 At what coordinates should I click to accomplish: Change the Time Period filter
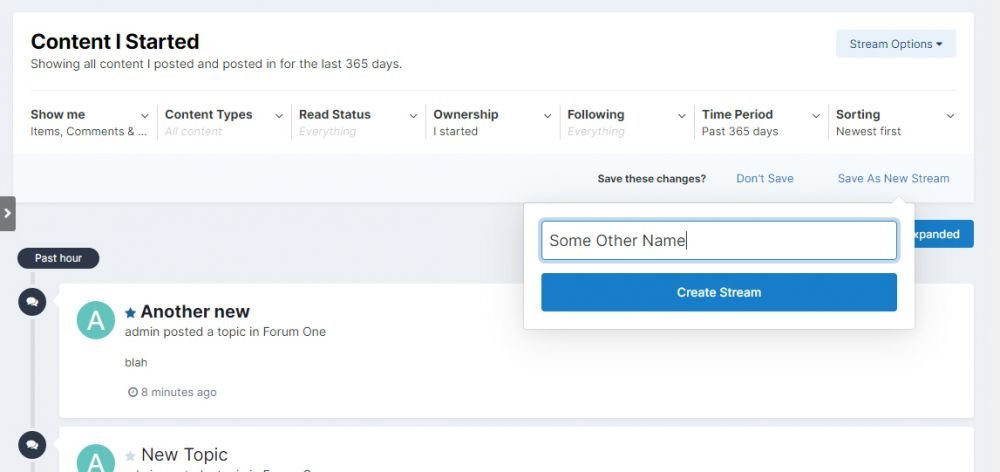pos(760,122)
